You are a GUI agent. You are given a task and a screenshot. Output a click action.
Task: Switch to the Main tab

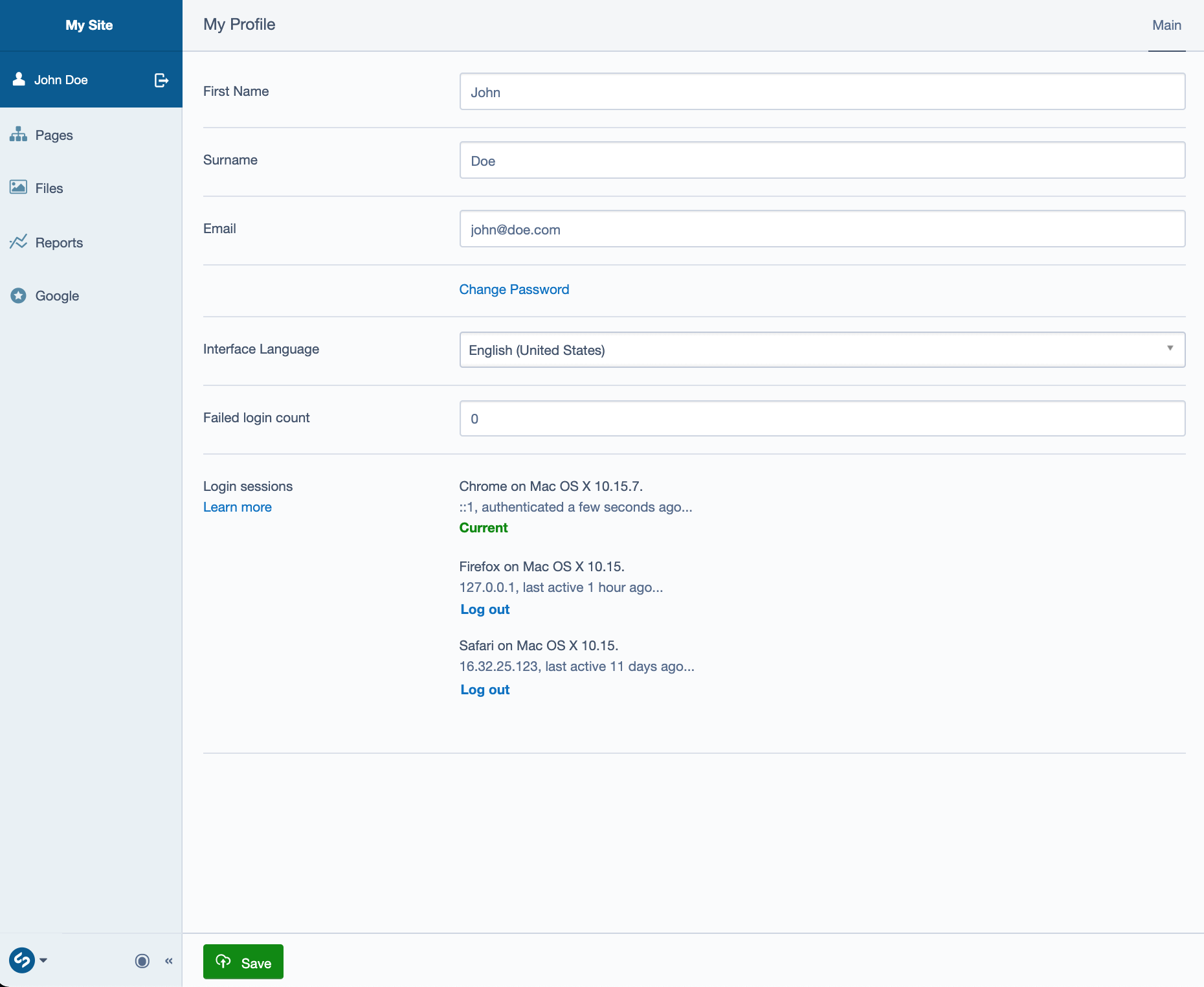[1166, 25]
